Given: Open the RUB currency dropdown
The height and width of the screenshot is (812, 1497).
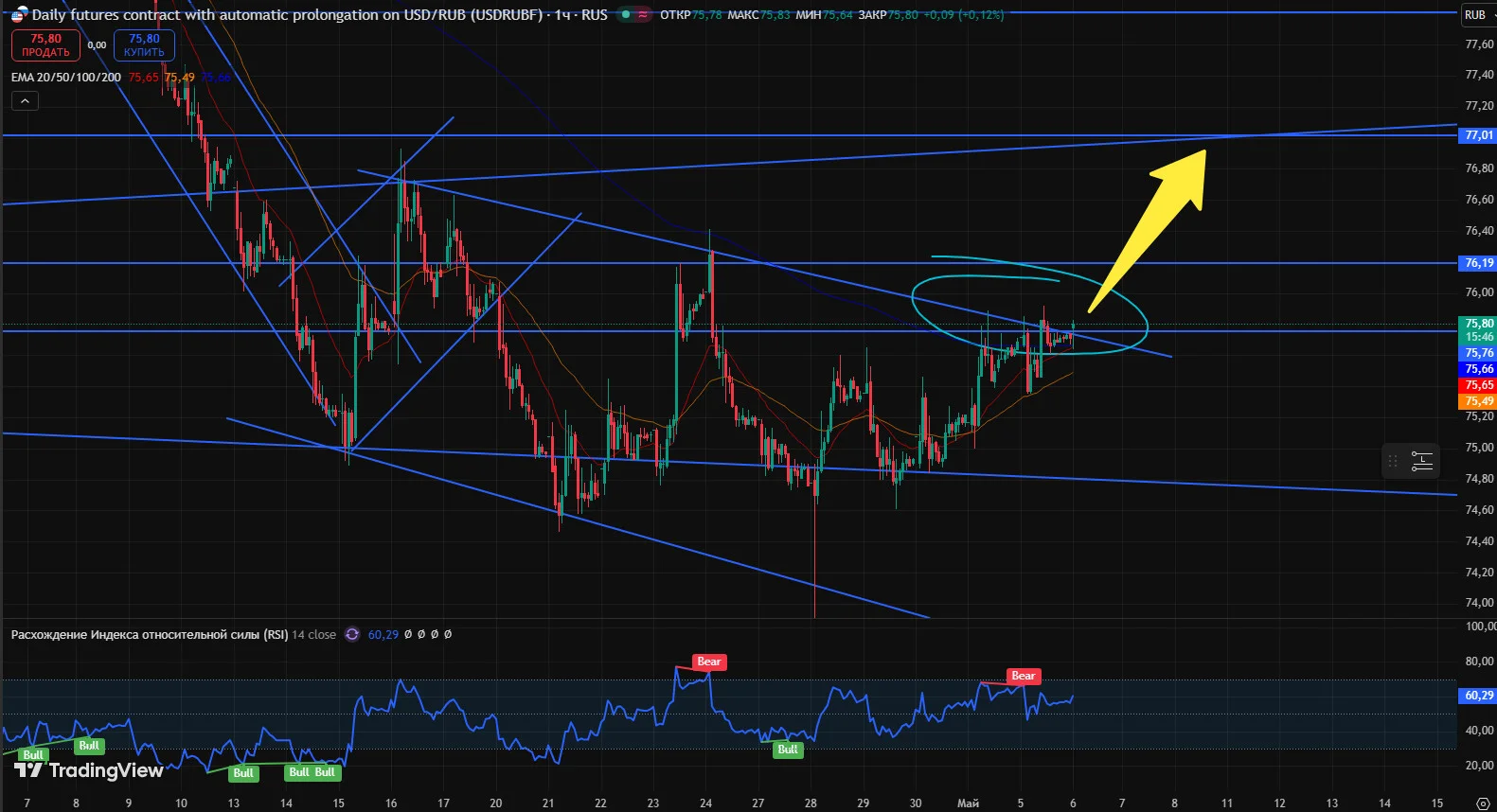Looking at the screenshot, I should [1477, 14].
